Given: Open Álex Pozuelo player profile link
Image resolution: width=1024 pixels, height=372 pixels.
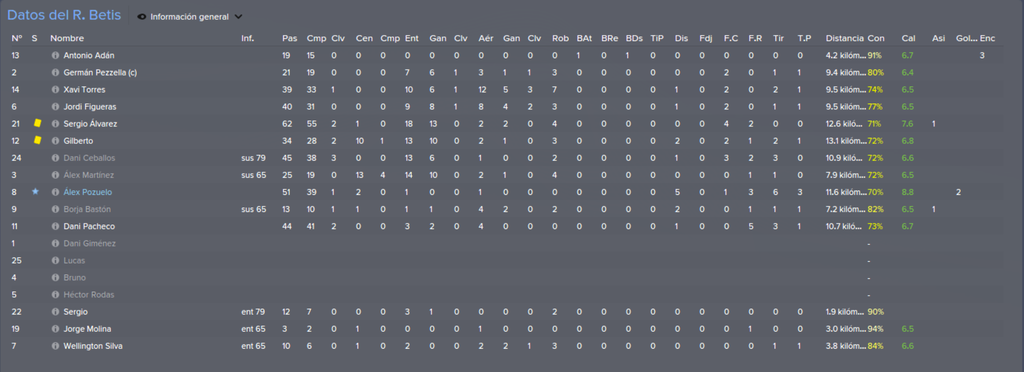Looking at the screenshot, I should (x=87, y=192).
